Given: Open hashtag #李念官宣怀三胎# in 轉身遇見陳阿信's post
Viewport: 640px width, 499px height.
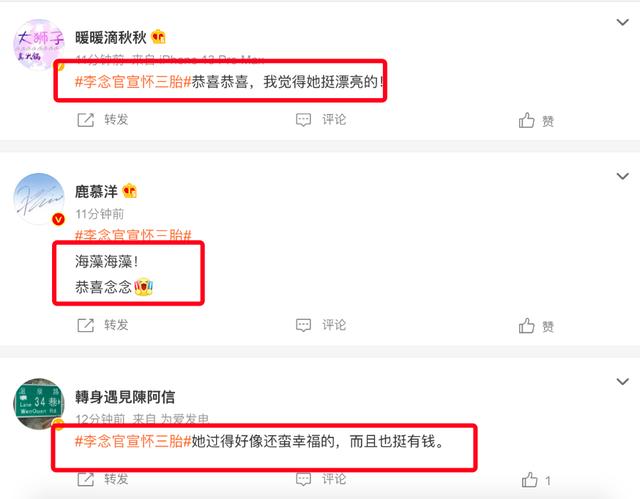Looking at the screenshot, I should coord(133,441).
